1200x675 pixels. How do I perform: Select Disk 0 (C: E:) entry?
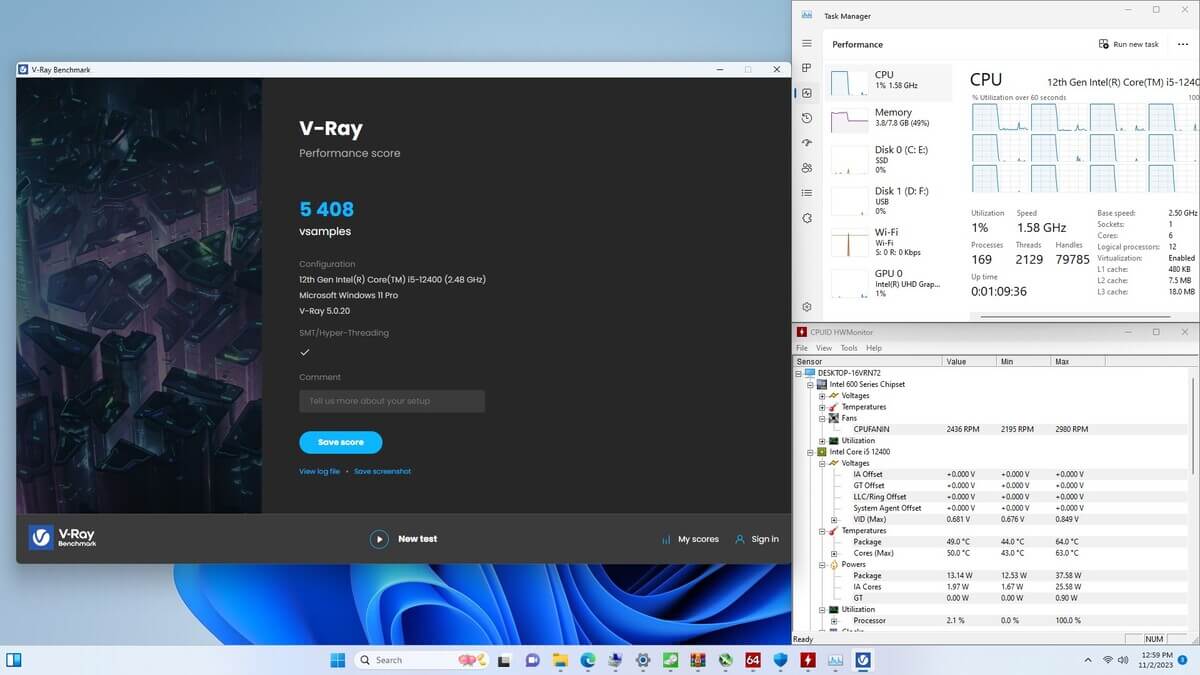coord(888,159)
